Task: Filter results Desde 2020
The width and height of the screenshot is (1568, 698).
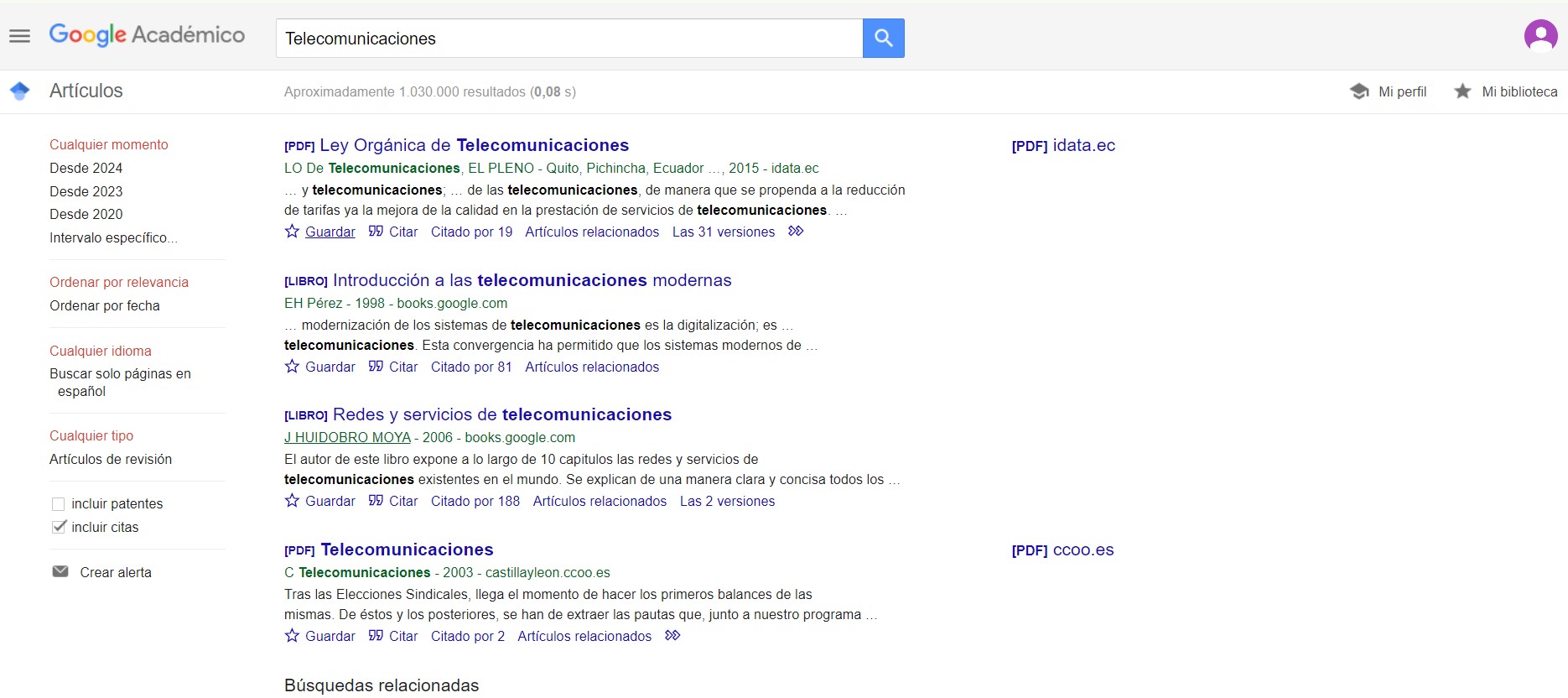Action: click(86, 214)
